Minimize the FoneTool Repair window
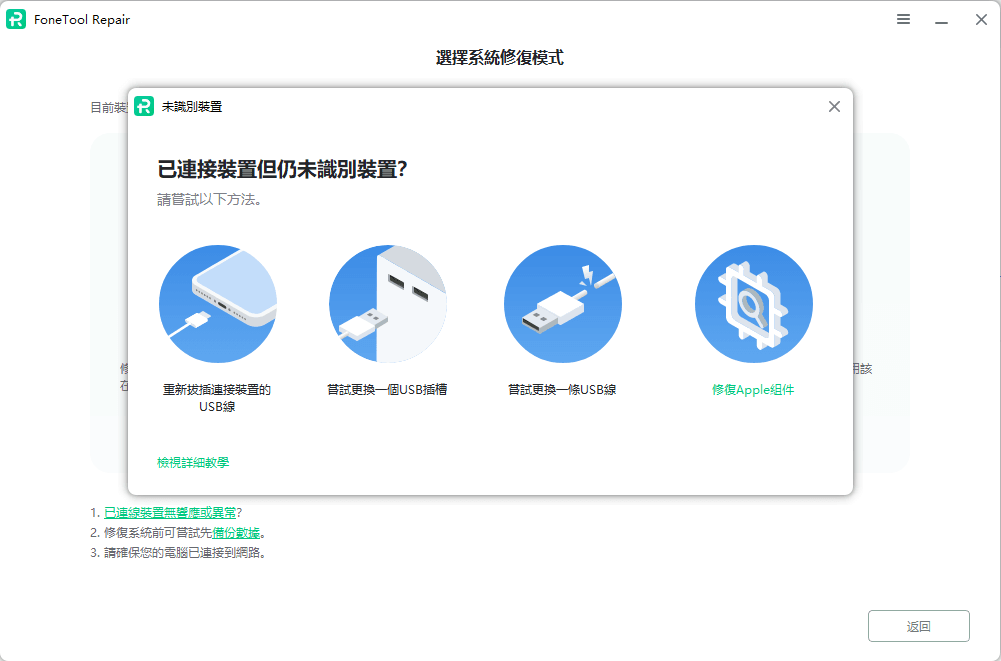Screen dimensions: 1001x661 pos(941,20)
